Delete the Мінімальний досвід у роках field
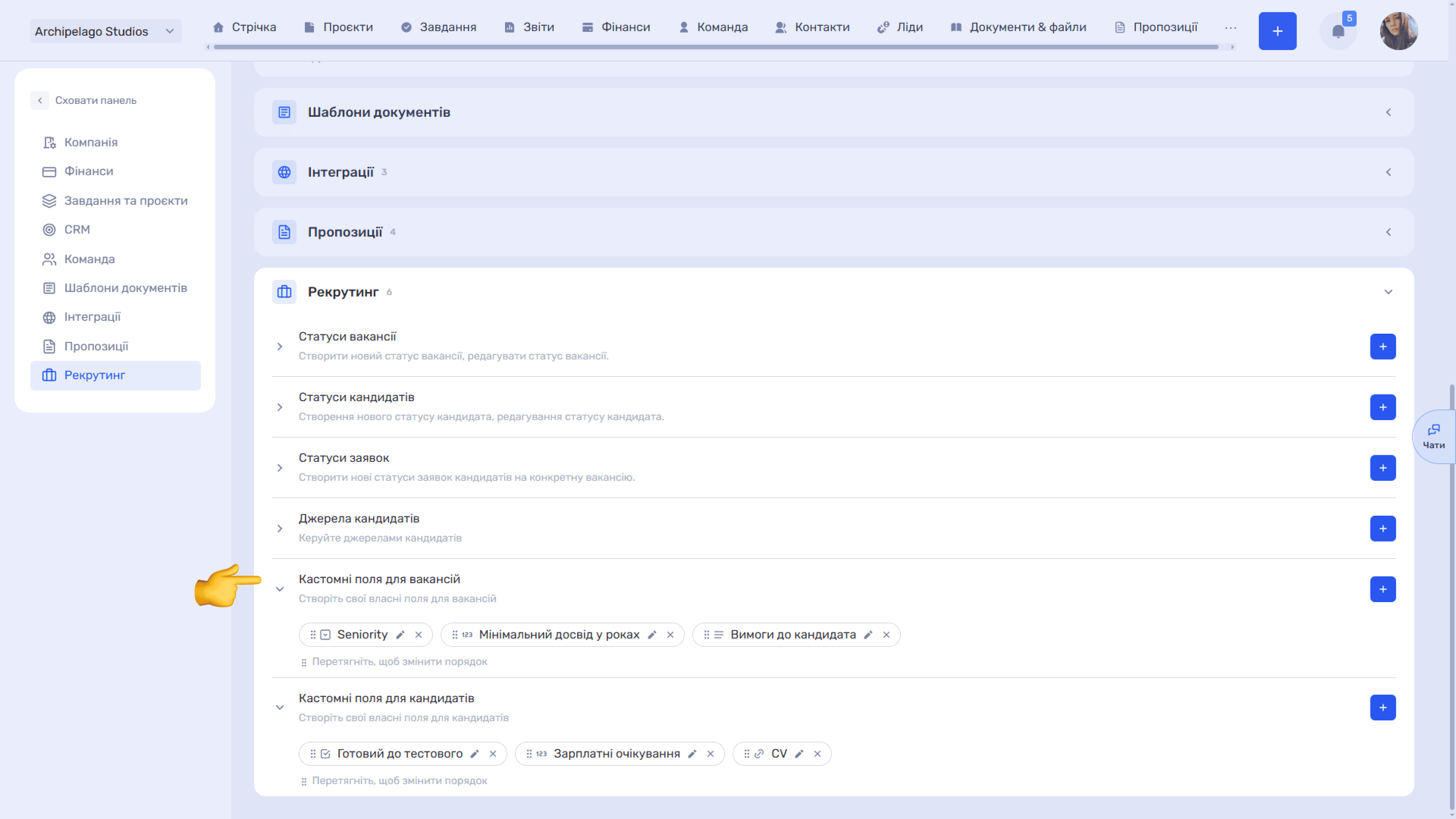 tap(670, 635)
